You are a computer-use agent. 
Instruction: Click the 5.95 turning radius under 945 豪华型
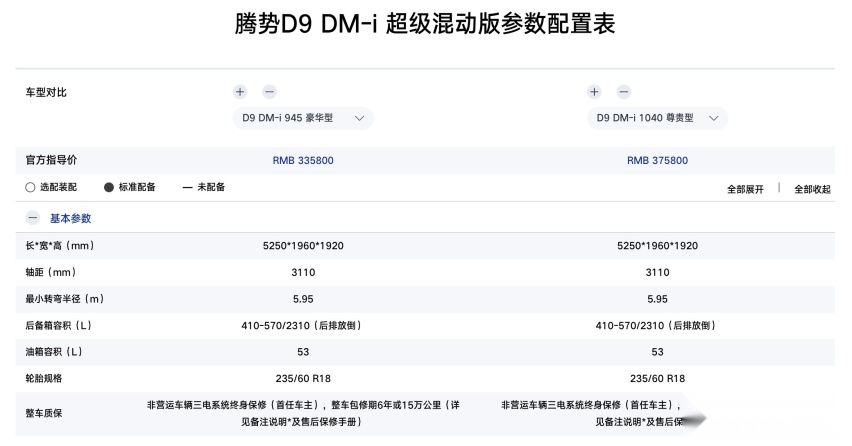[303, 299]
